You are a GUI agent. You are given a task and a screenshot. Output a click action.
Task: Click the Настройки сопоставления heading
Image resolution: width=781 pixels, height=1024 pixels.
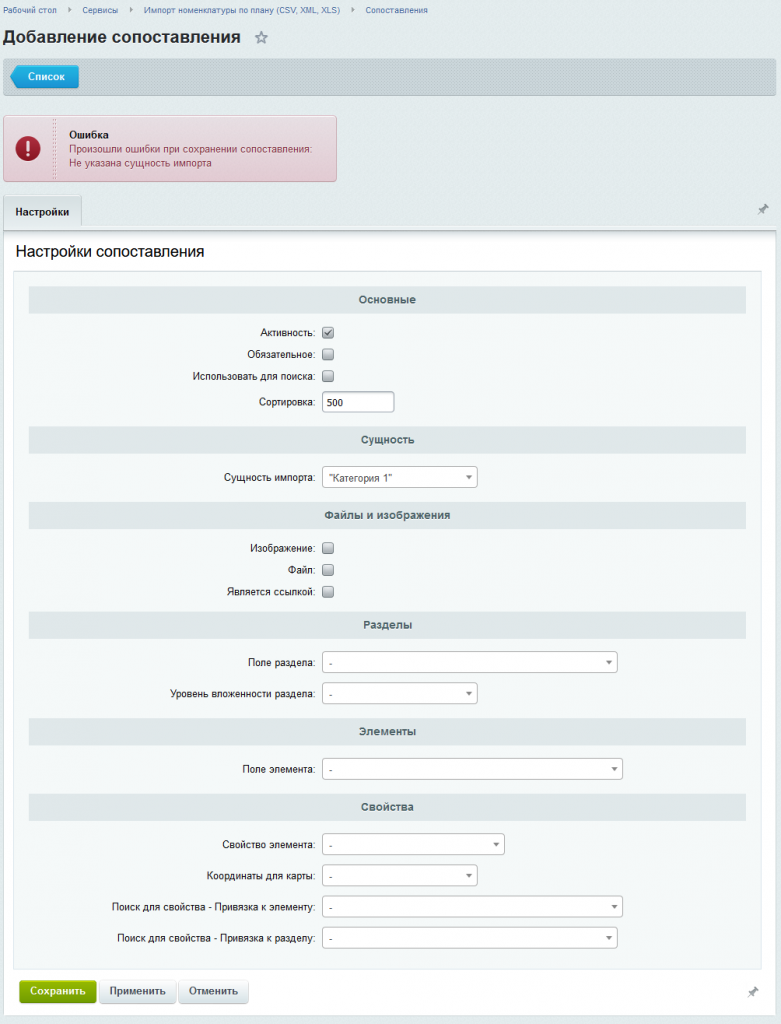click(x=110, y=251)
